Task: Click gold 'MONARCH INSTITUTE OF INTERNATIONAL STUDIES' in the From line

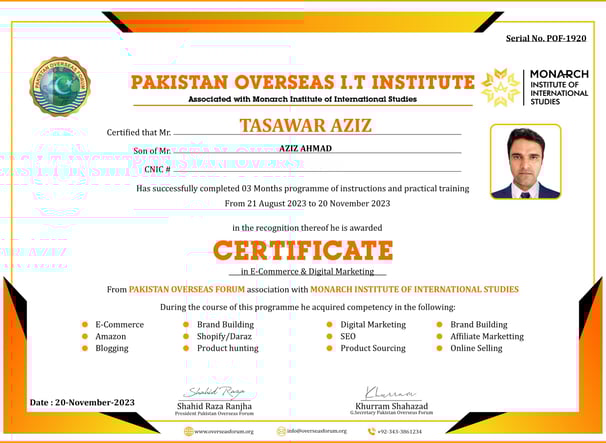Action: 414,289
